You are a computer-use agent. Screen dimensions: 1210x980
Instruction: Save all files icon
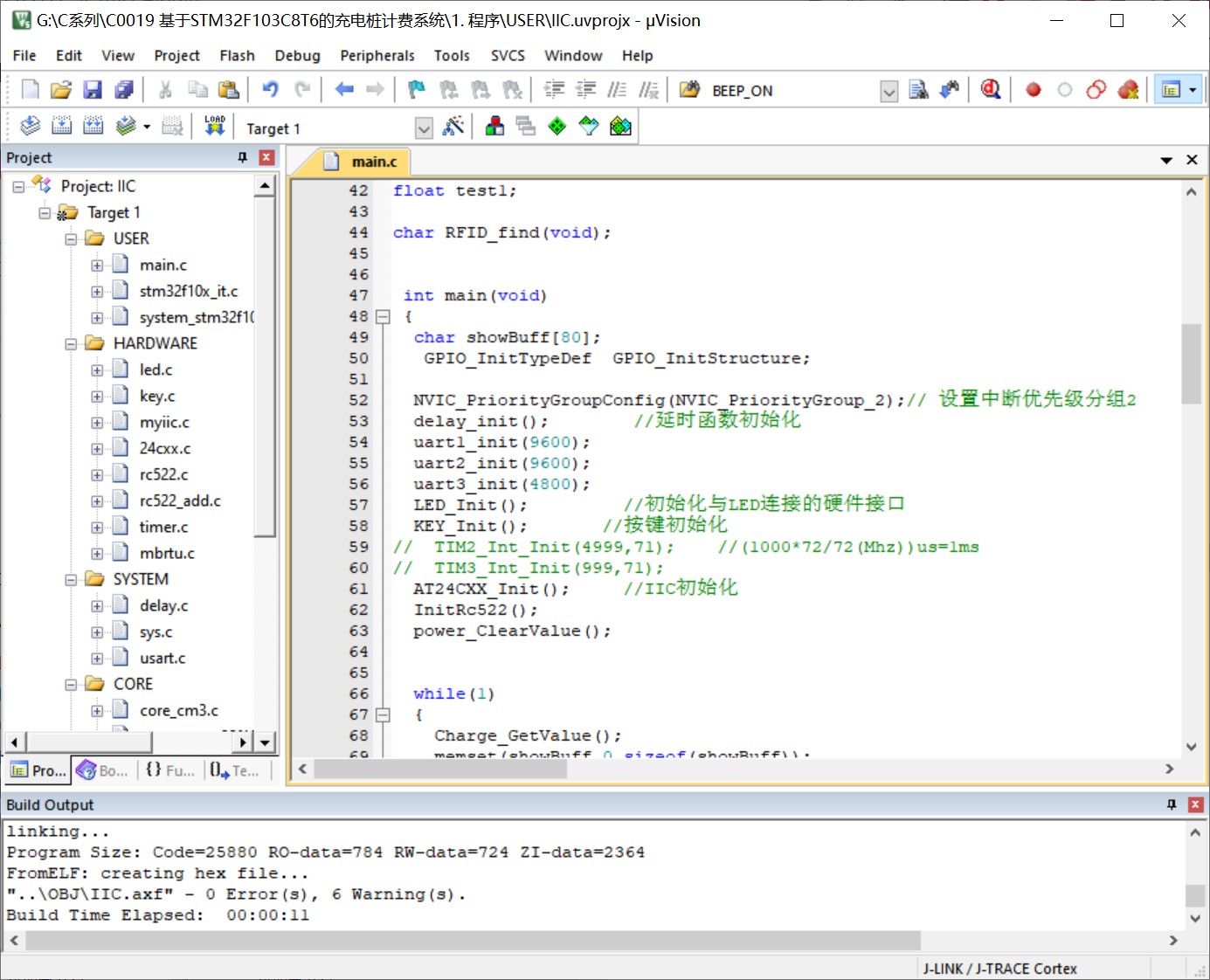[123, 89]
